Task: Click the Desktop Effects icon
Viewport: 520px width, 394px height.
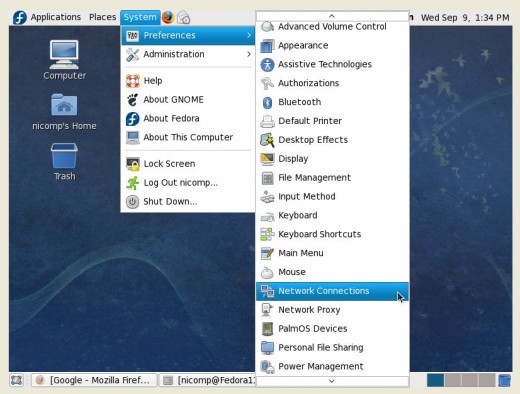Action: (267, 140)
